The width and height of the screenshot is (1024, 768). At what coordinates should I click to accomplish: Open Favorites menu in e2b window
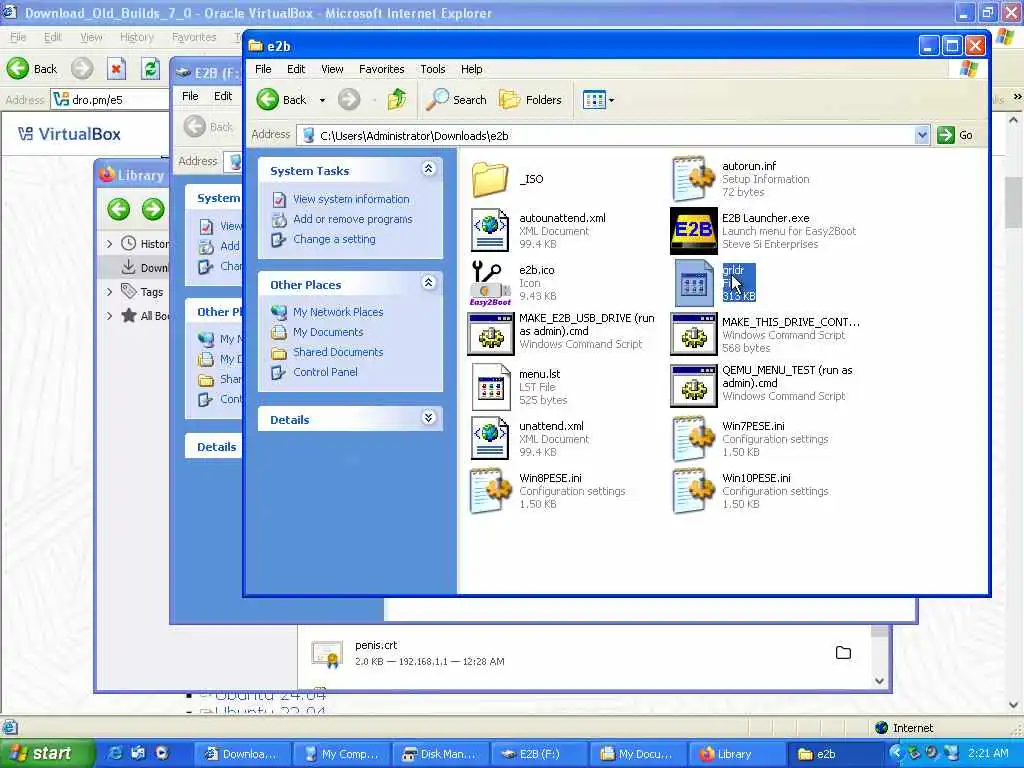(381, 69)
